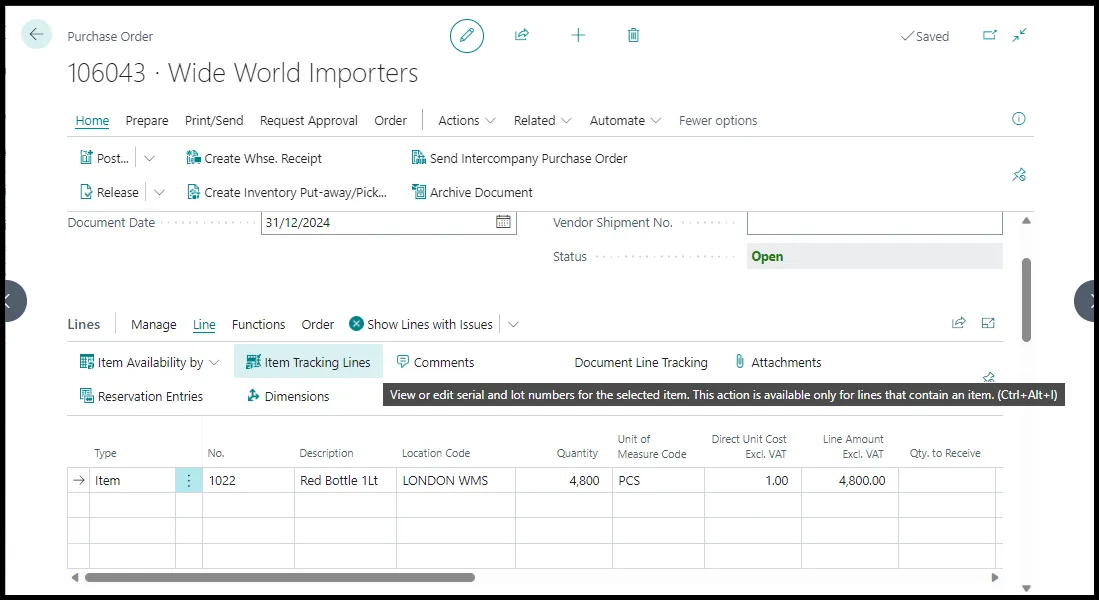Expand Automate menu
1099x600 pixels.
(625, 121)
